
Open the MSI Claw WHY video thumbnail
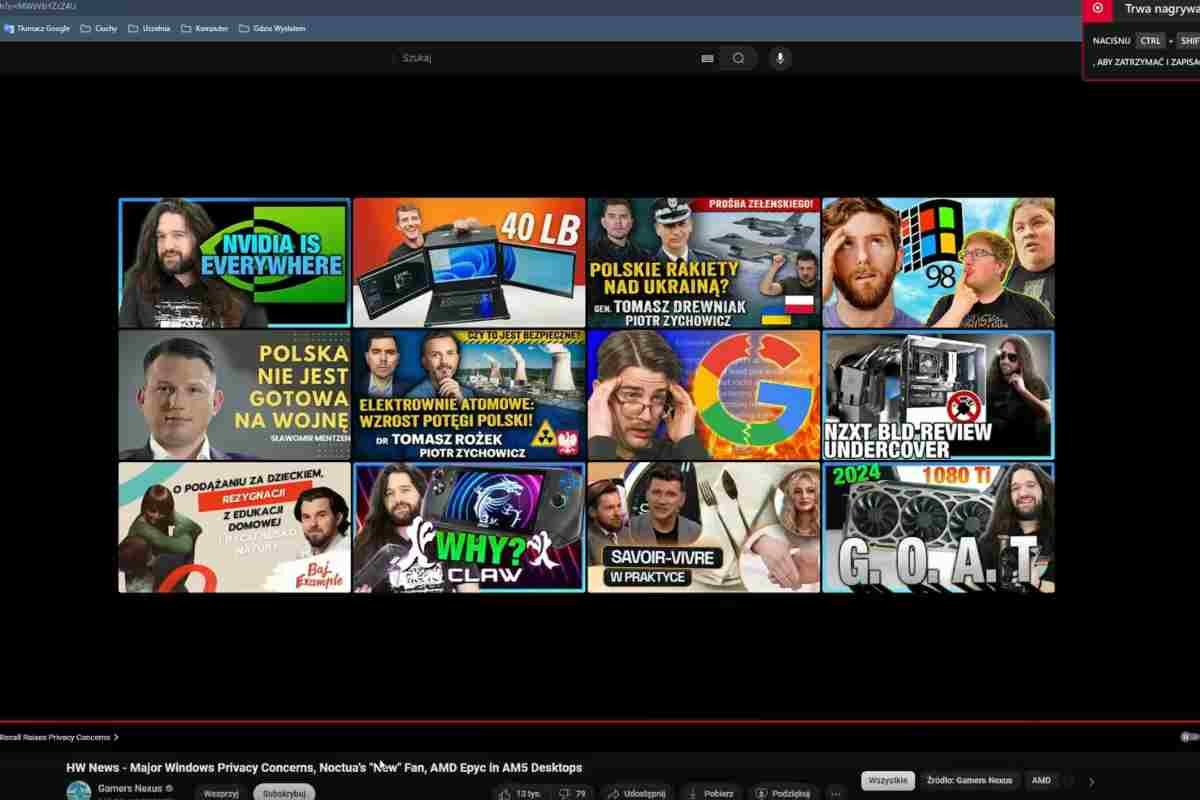pos(469,527)
